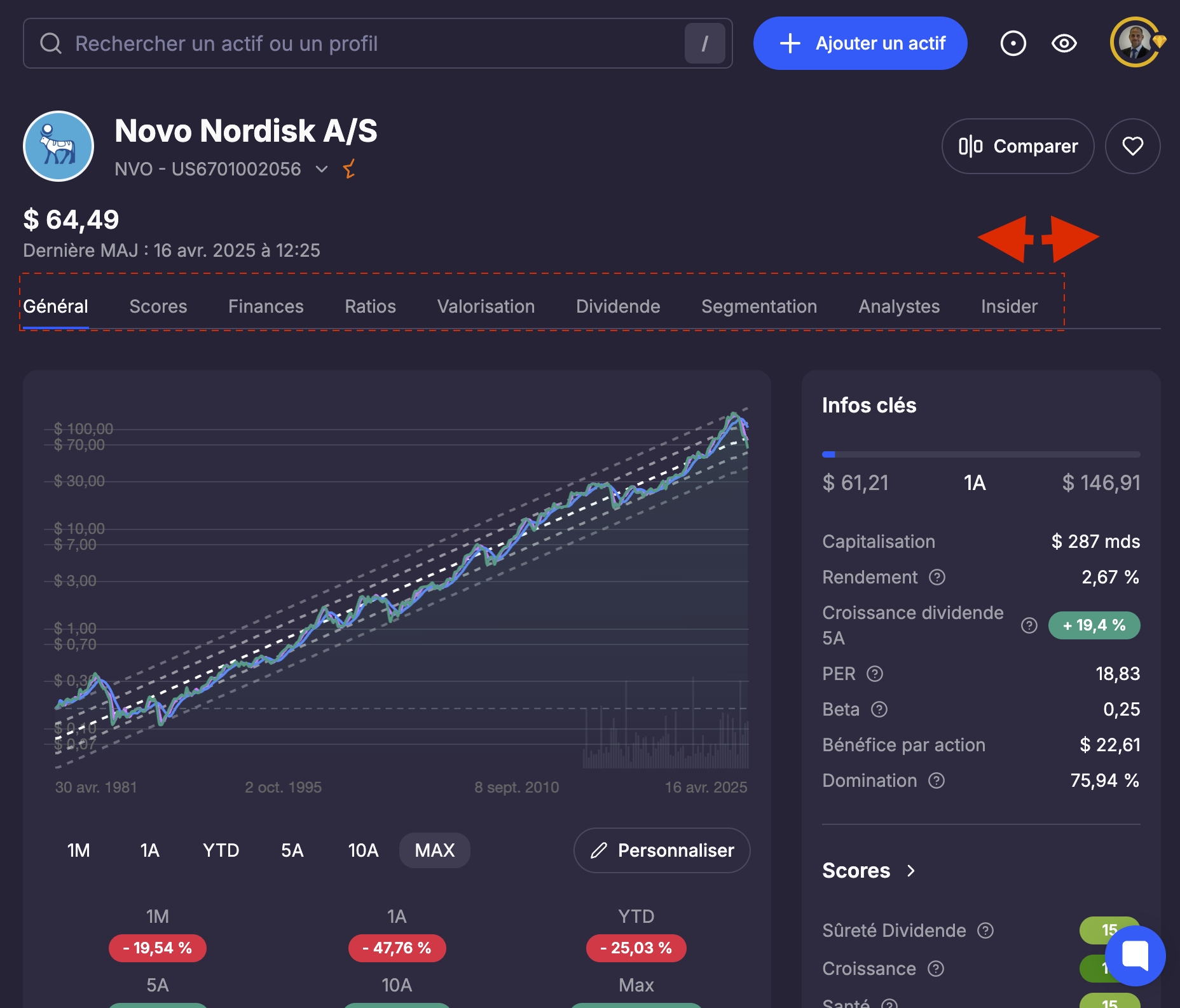1180x1008 pixels.
Task: Open the target circle icon in header
Action: pyautogui.click(x=1013, y=43)
